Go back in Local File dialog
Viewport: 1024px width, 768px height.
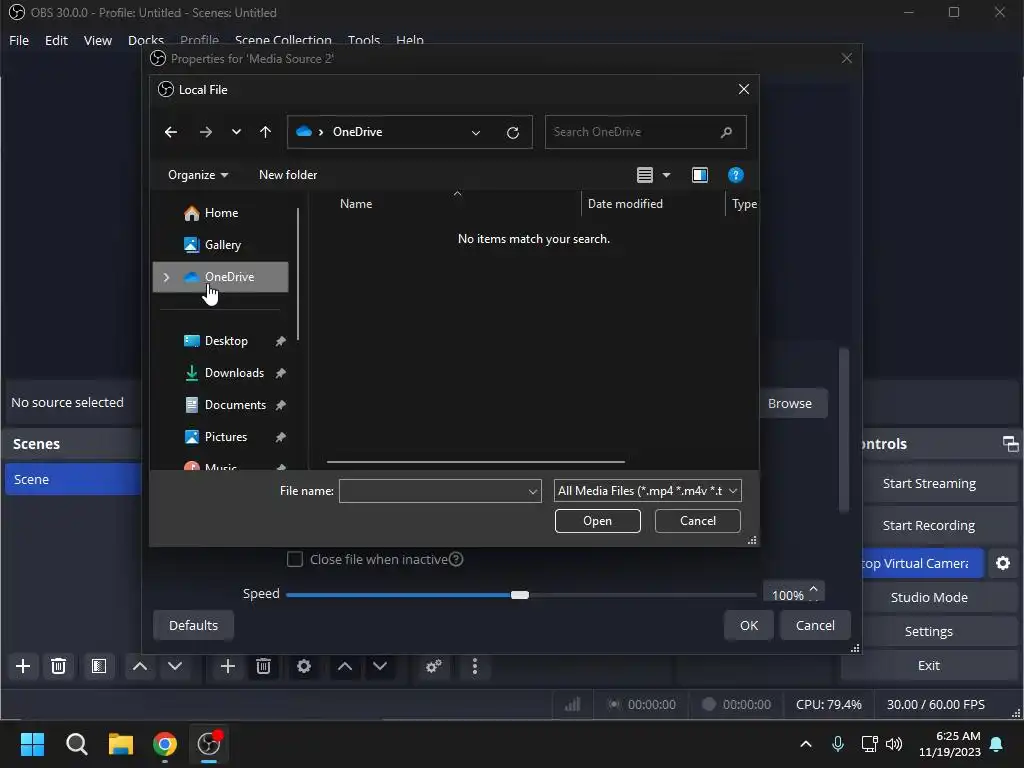171,132
